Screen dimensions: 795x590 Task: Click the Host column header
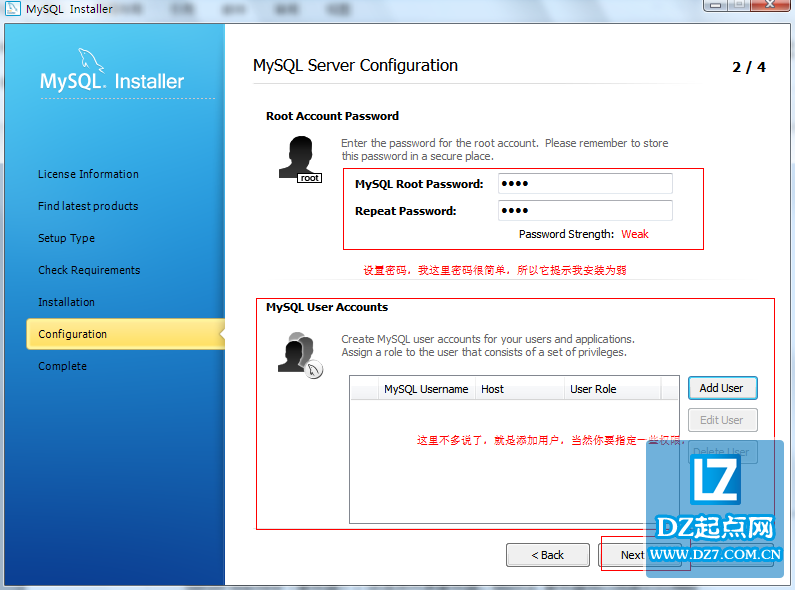coord(520,389)
